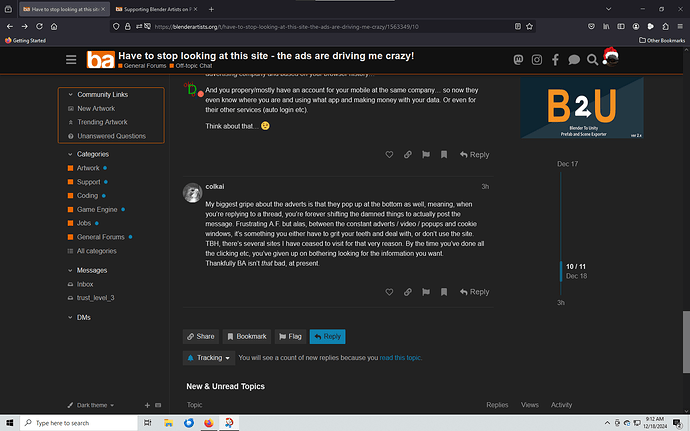Open the message Inbox
The width and height of the screenshot is (690, 431).
point(85,284)
